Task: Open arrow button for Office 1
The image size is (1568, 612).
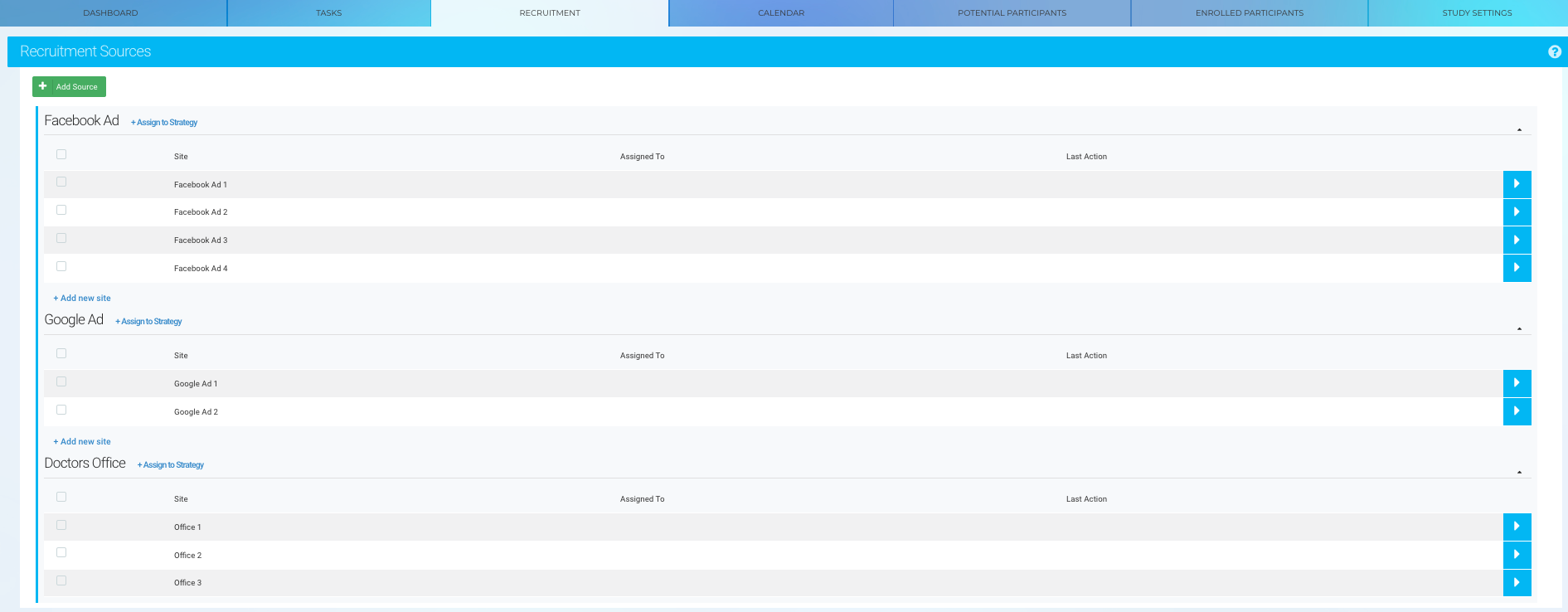Action: 1517,527
